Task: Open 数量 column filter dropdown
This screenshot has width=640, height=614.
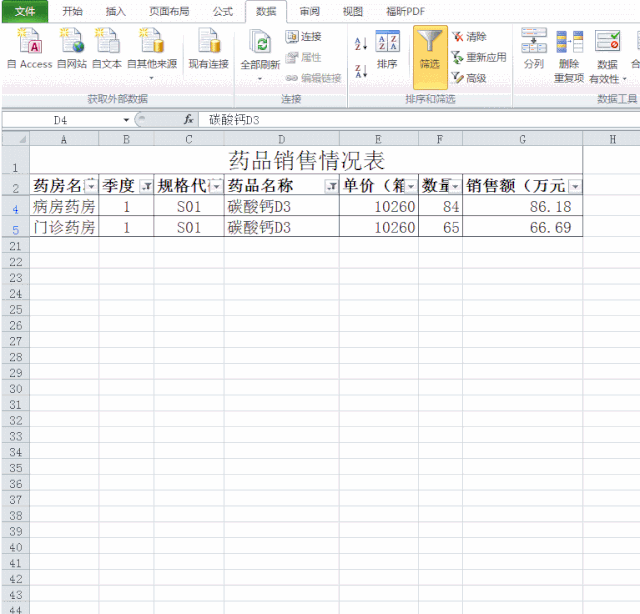Action: pos(455,187)
